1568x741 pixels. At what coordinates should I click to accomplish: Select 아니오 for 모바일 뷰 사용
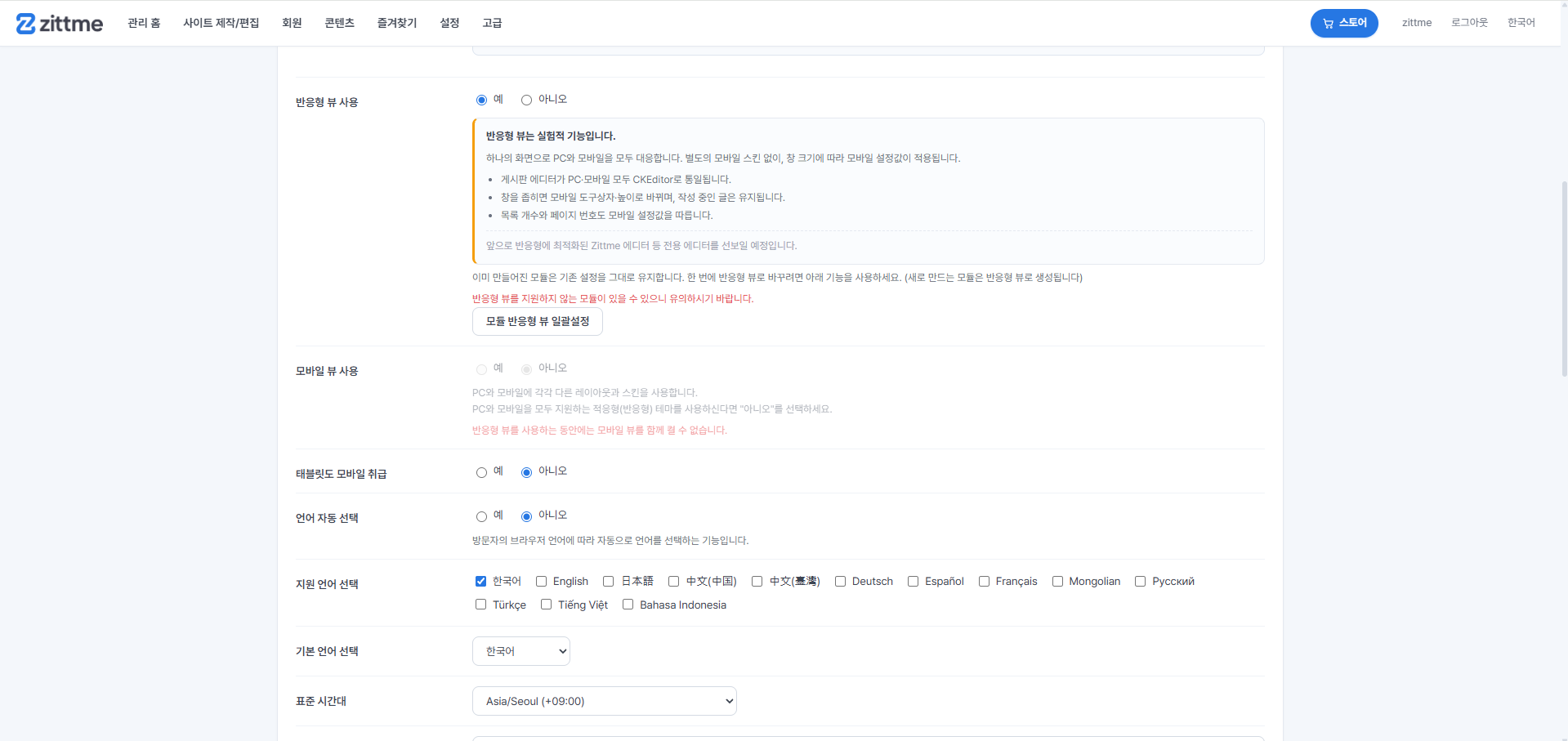click(x=526, y=368)
